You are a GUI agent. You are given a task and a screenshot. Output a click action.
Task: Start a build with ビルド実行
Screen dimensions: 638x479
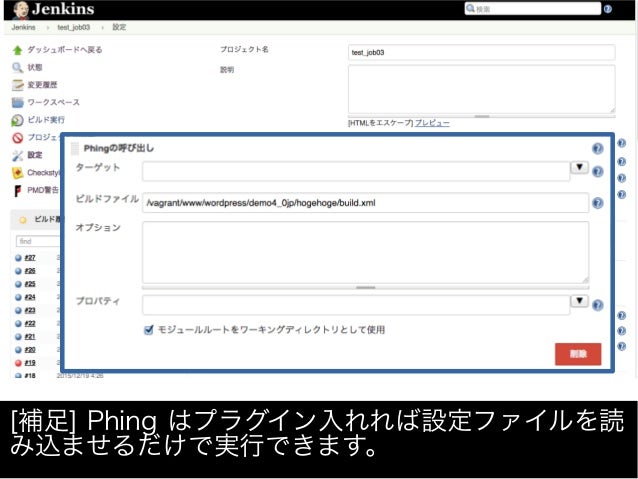point(46,120)
